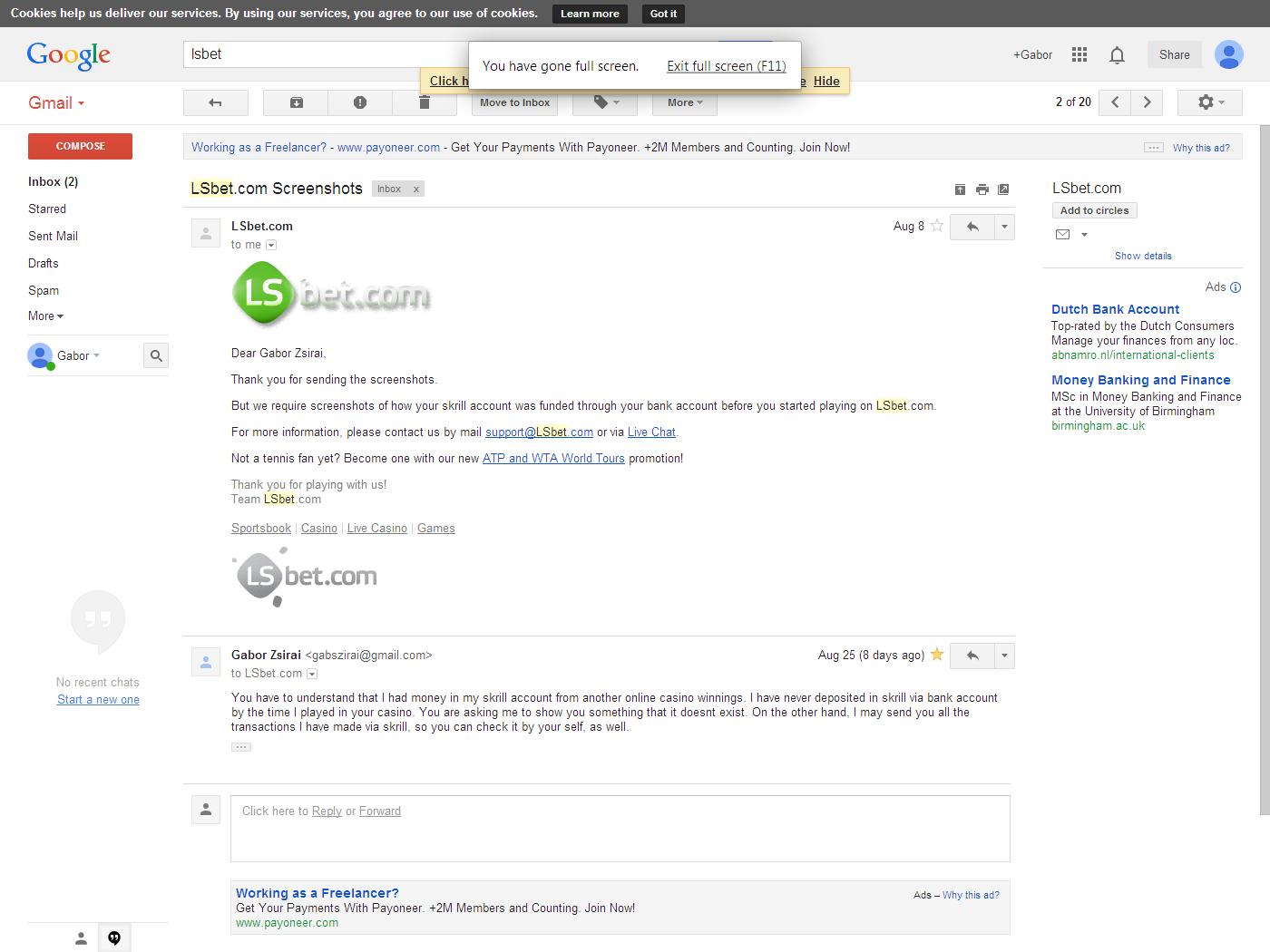Viewport: 1270px width, 952px height.
Task: Click the collapse all icon beside print
Action: pos(960,189)
